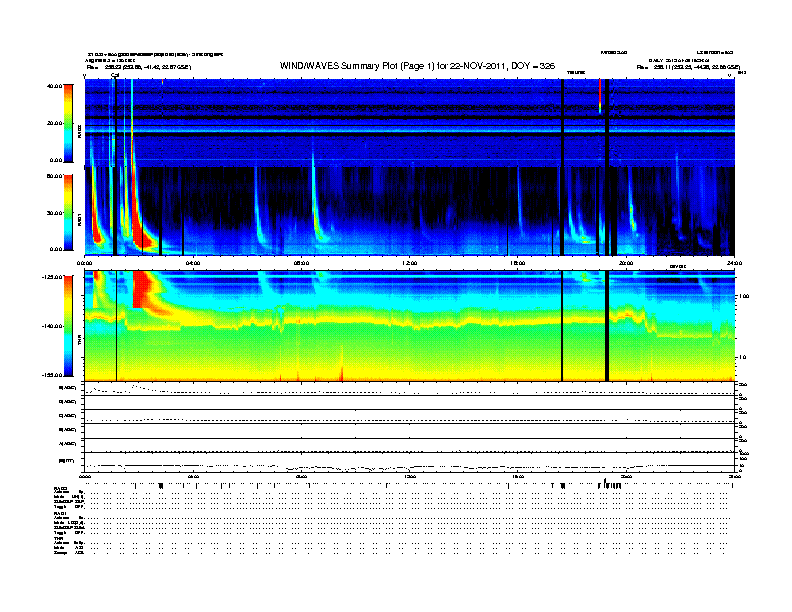Click the WIND/WAVES Summary Plot title
Image resolution: width=792 pixels, height=612 pixels.
pos(417,66)
